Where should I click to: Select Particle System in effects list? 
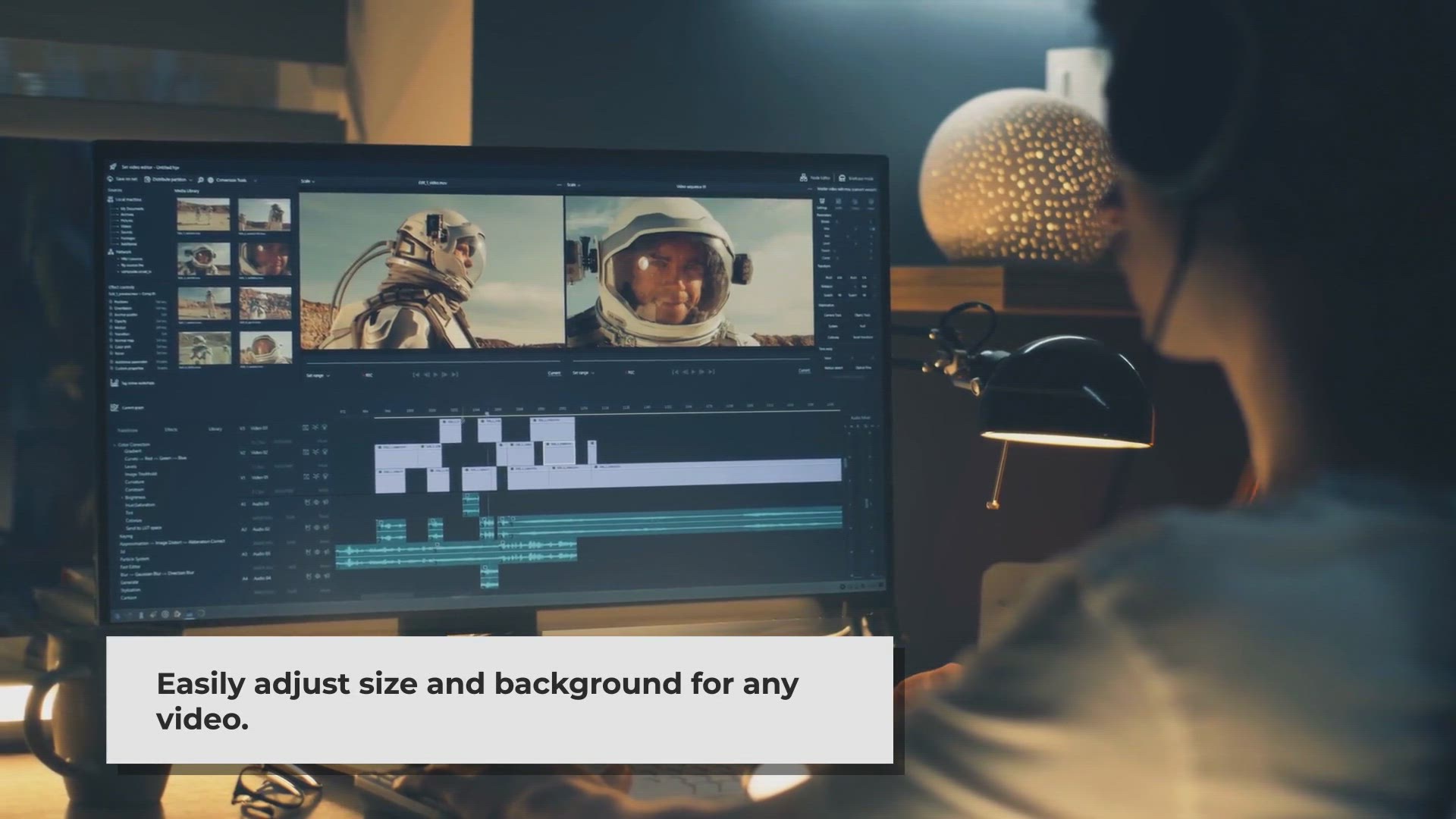click(x=134, y=559)
